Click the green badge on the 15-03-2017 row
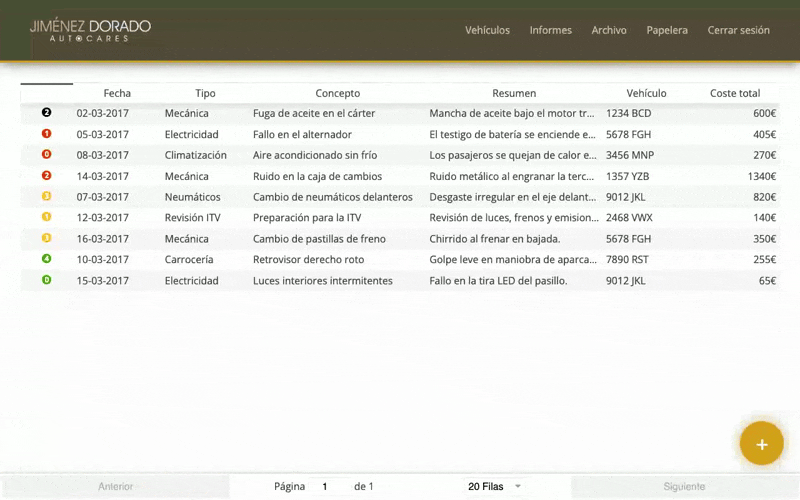 (x=46, y=280)
